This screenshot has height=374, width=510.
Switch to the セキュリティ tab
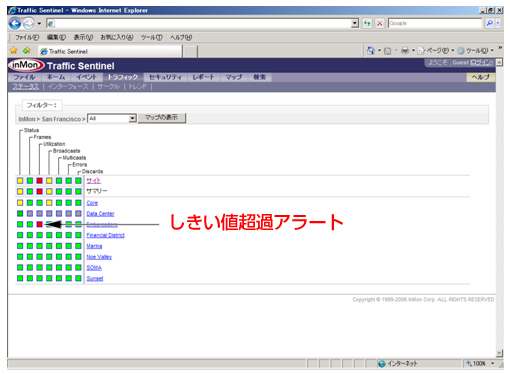165,77
